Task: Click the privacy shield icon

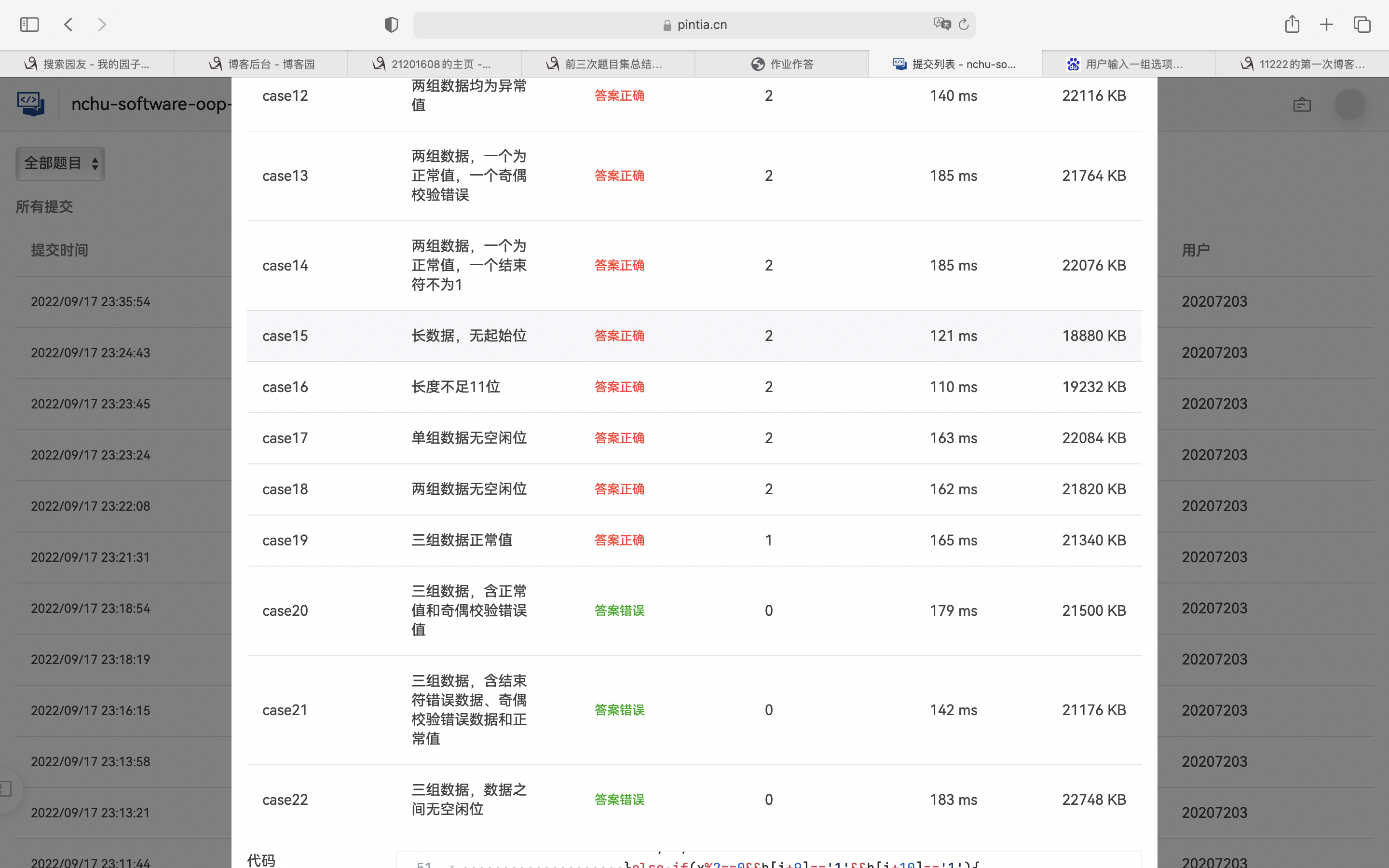Action: click(391, 25)
